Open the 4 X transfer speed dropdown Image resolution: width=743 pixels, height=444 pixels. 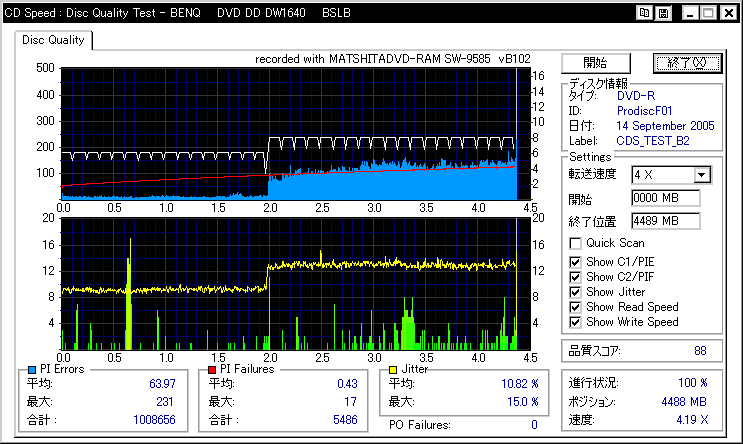coord(701,175)
